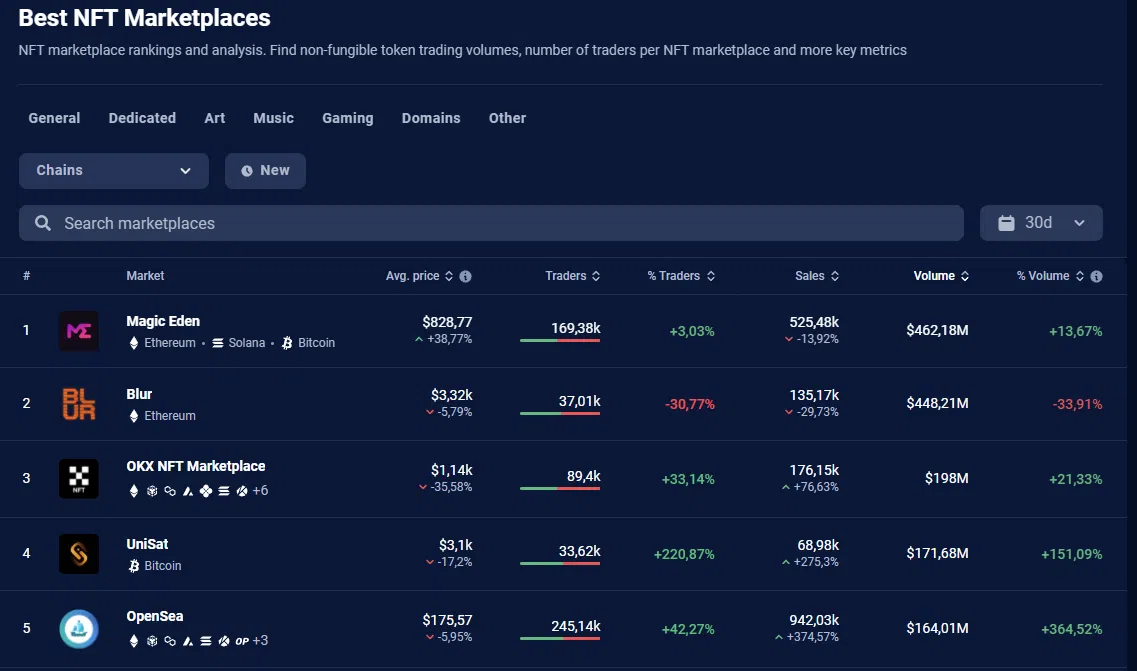Click Magic Eden's Bitcoin chain icon
The image size is (1137, 671).
click(x=287, y=343)
